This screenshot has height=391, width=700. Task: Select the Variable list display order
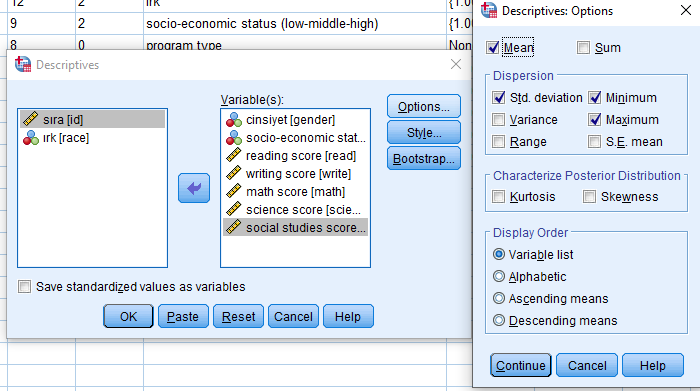tap(499, 254)
